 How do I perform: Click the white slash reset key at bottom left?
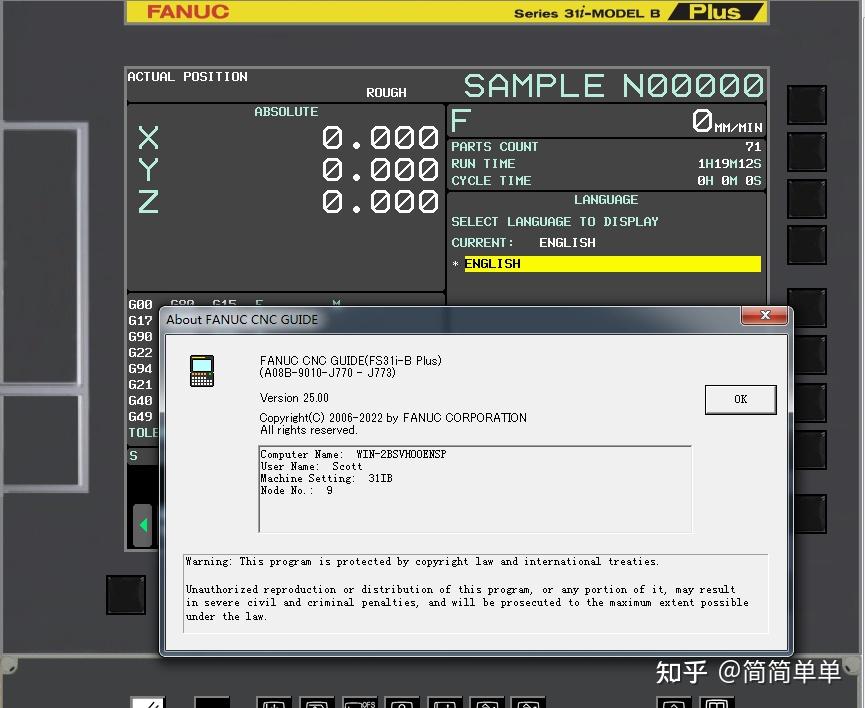[148, 701]
